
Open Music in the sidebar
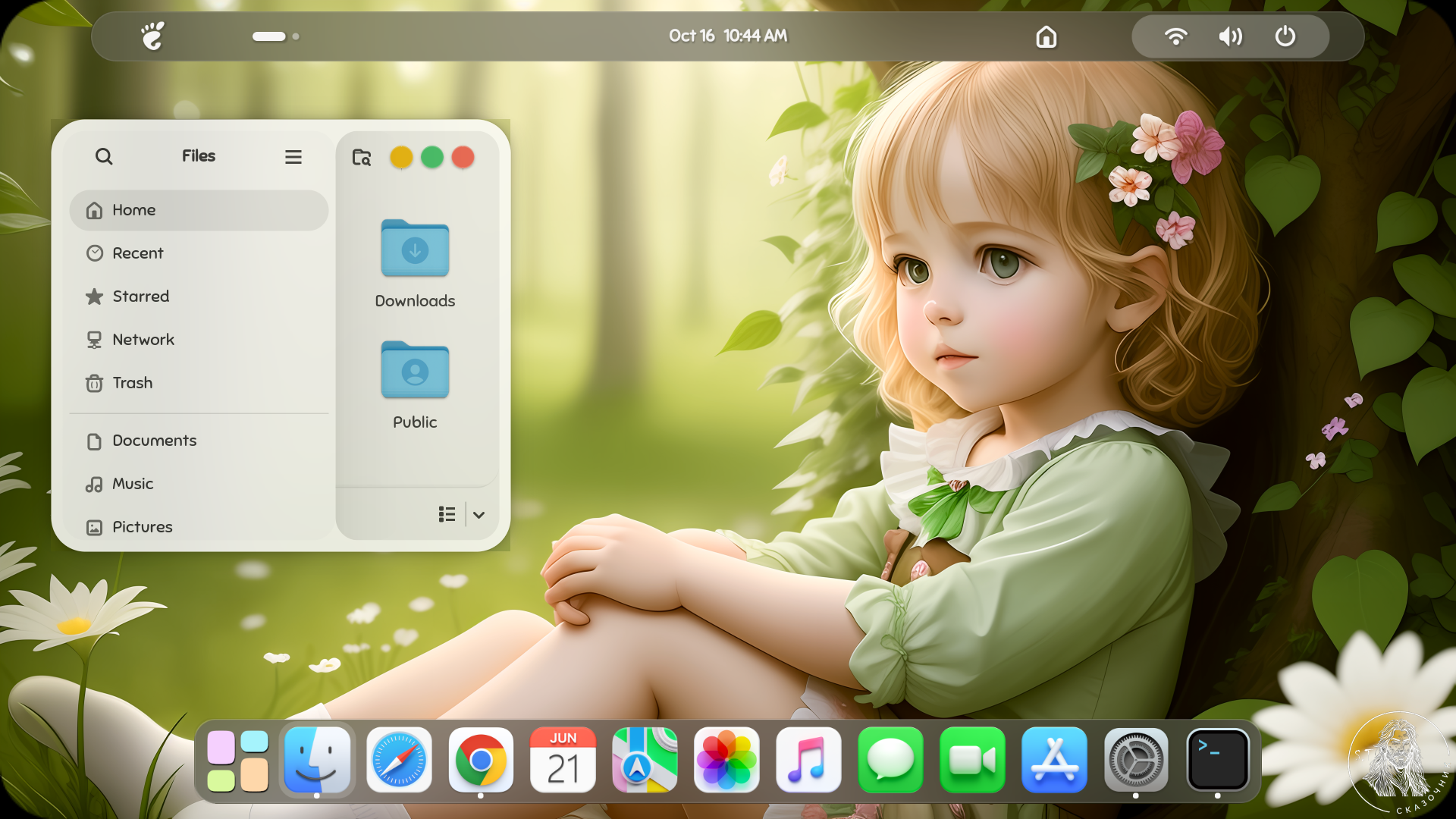click(199, 484)
